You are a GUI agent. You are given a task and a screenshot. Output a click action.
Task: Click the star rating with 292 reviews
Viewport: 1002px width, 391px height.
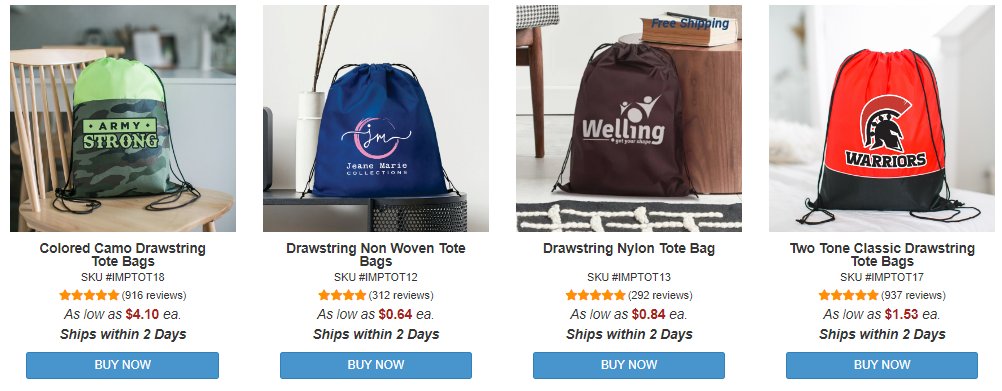click(x=595, y=295)
